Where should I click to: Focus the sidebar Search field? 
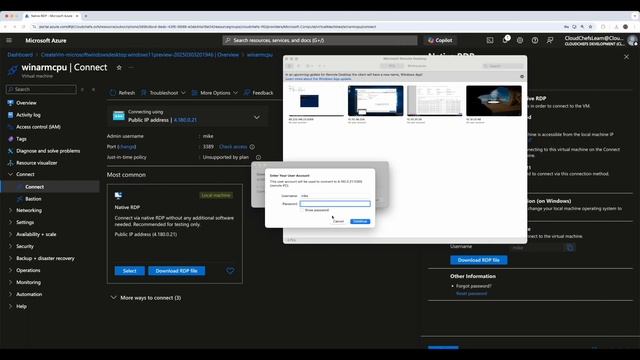click(41, 89)
